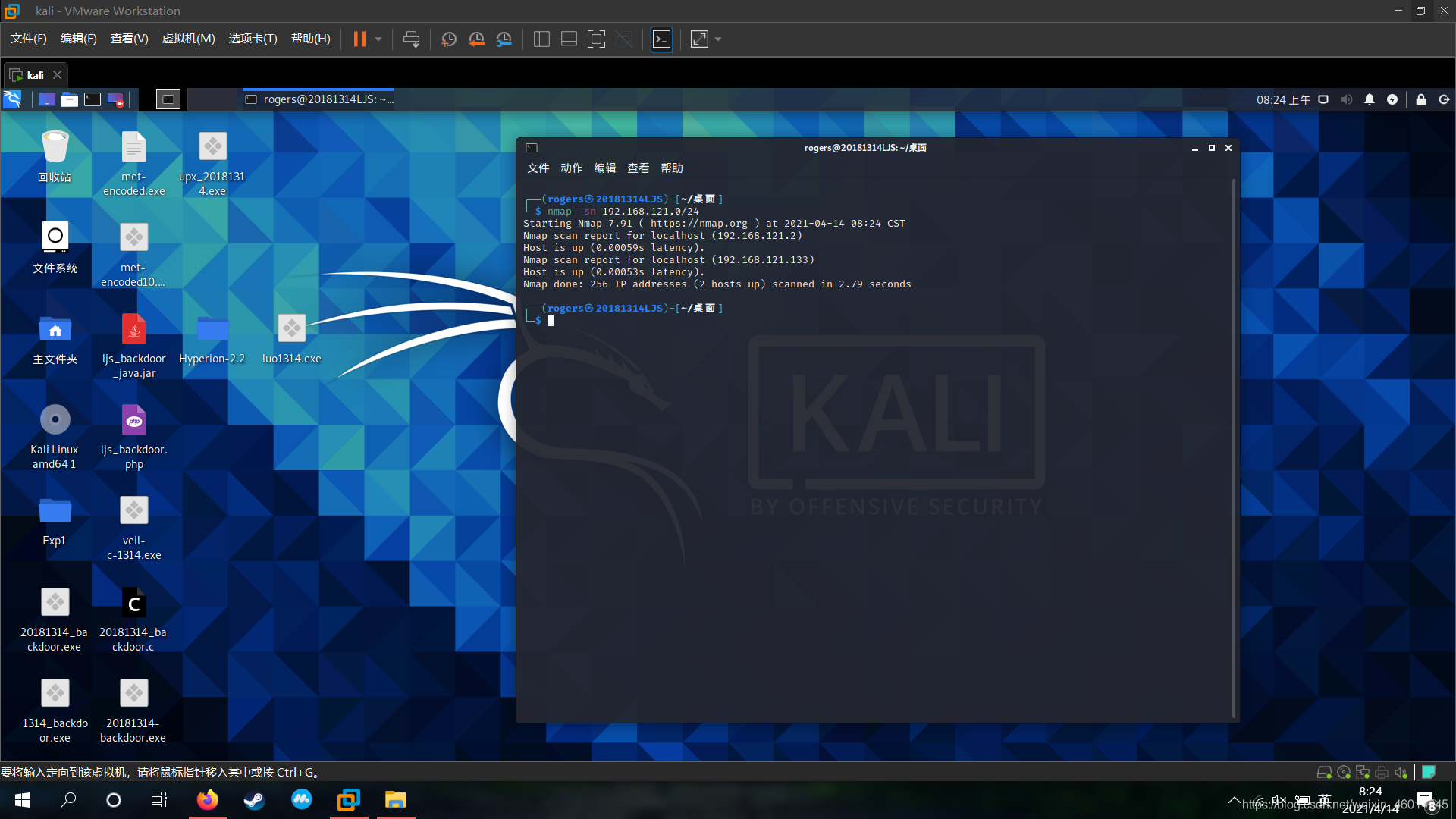Select ljs_backdoor_java.jar desktop file

[134, 346]
